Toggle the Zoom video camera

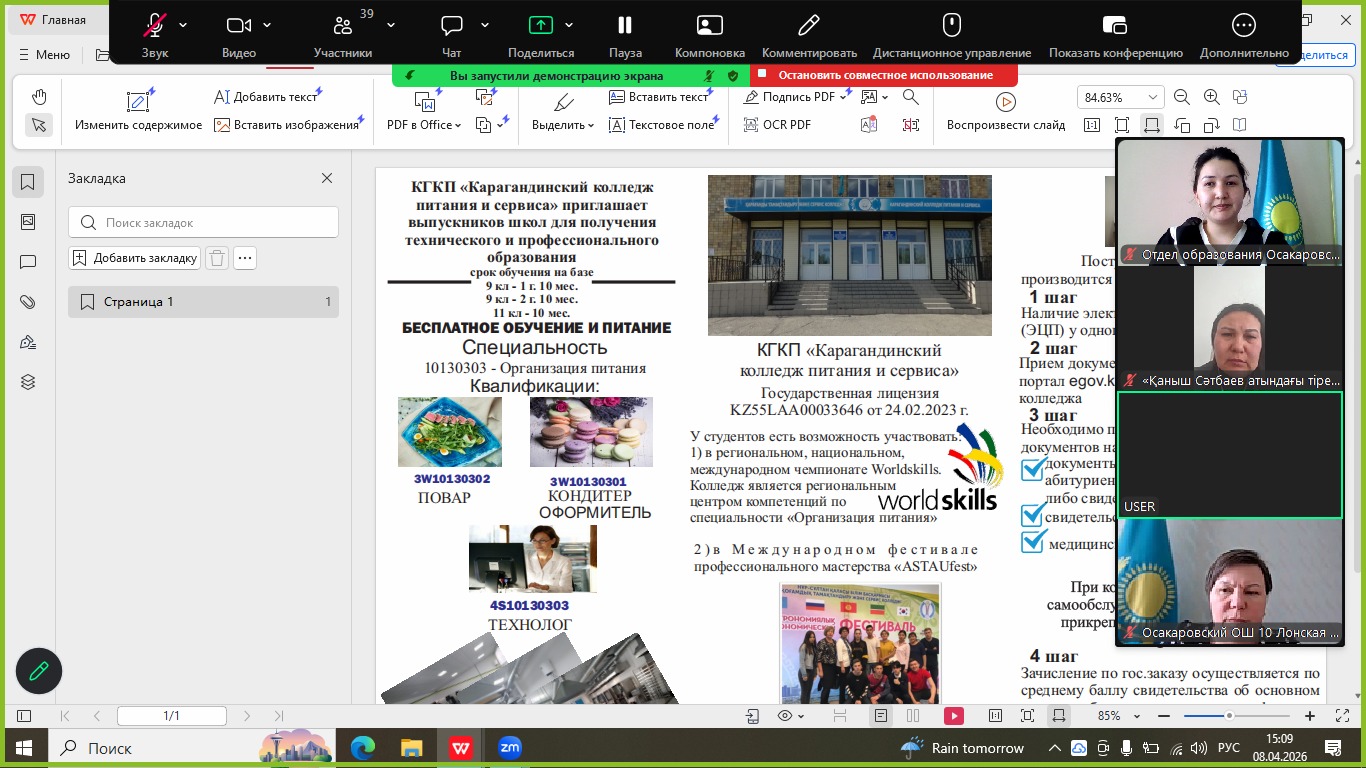click(238, 25)
